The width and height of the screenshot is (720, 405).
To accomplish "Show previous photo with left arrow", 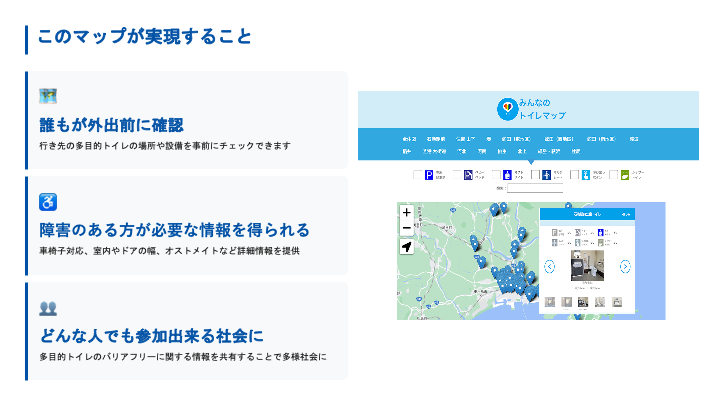I will tap(549, 267).
